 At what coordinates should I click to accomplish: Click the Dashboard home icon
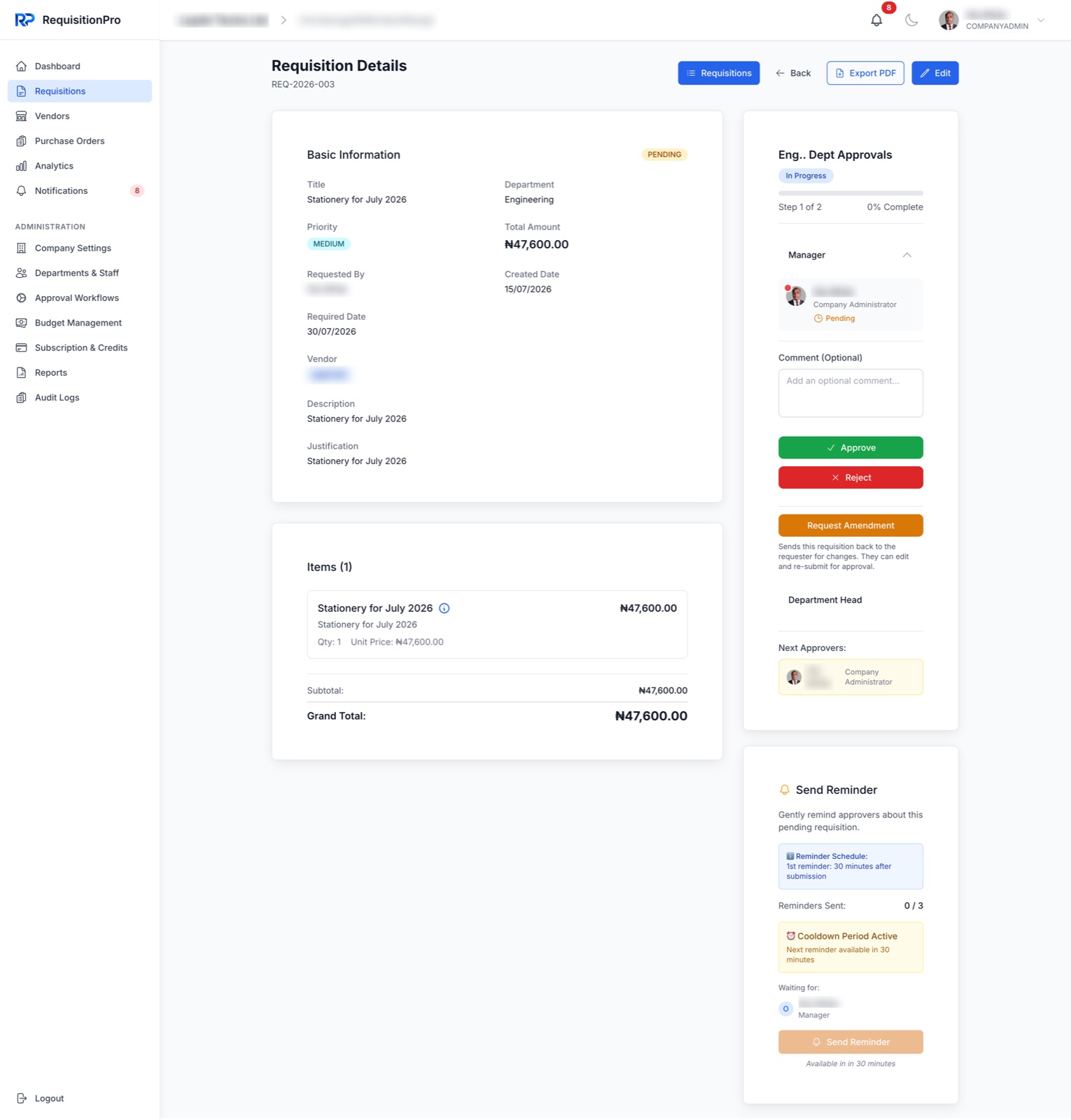point(22,66)
